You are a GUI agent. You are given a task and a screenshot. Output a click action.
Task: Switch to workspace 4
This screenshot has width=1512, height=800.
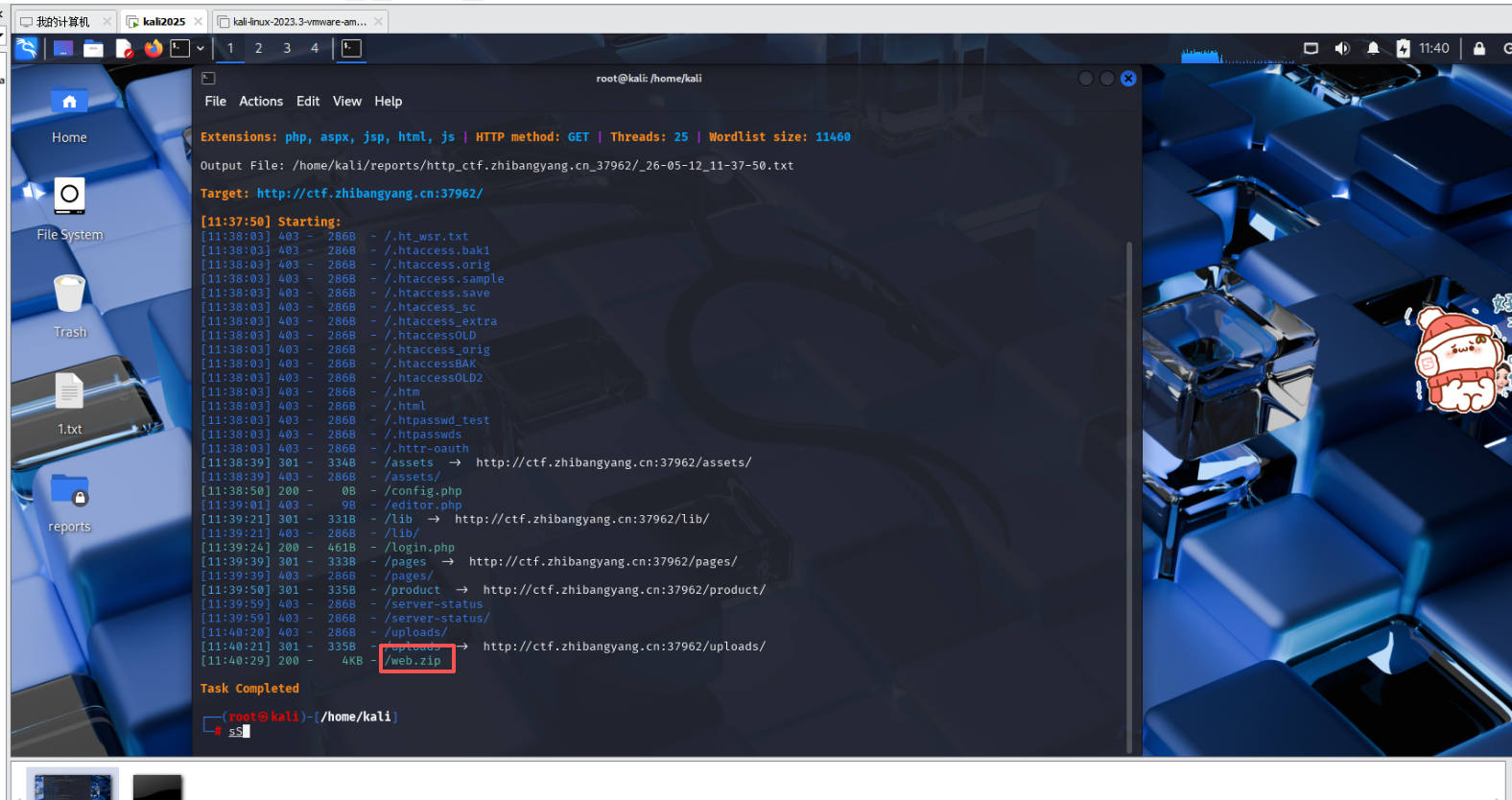tap(315, 48)
